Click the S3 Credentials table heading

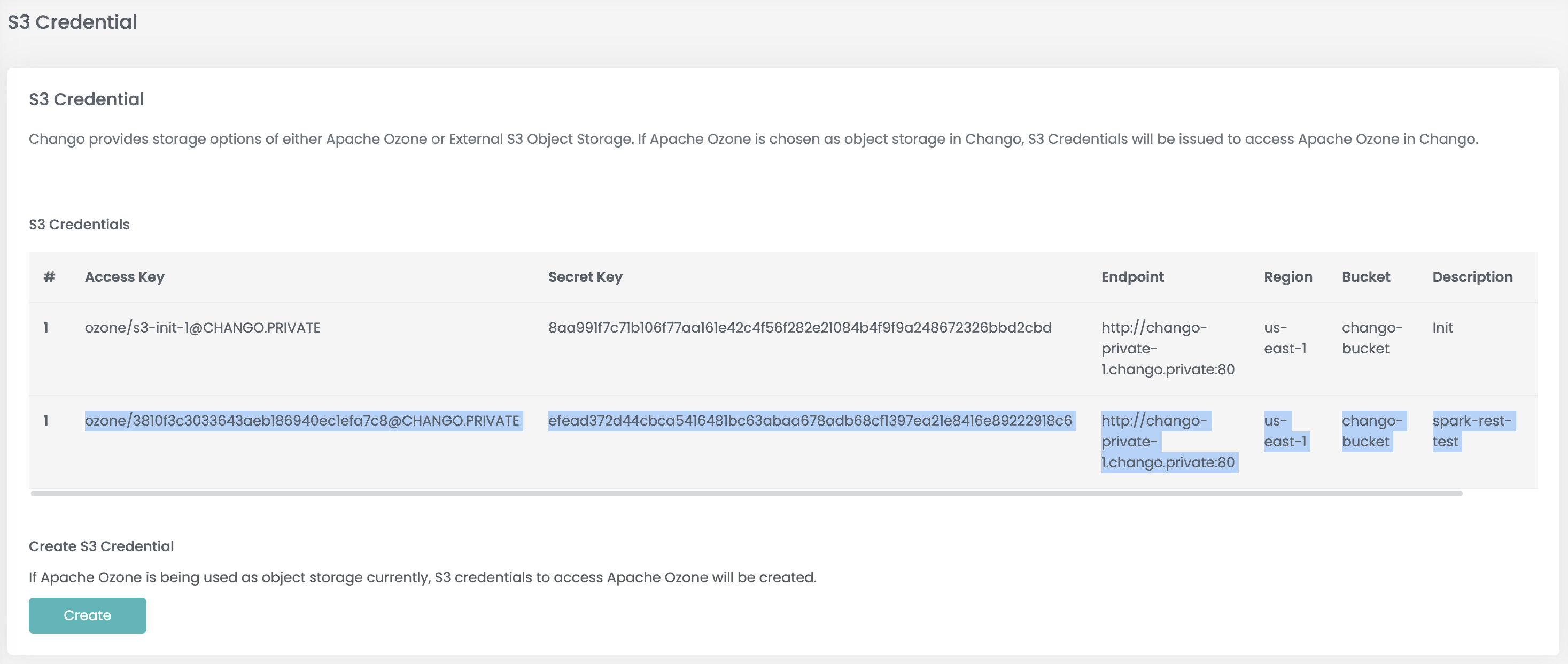(x=79, y=225)
